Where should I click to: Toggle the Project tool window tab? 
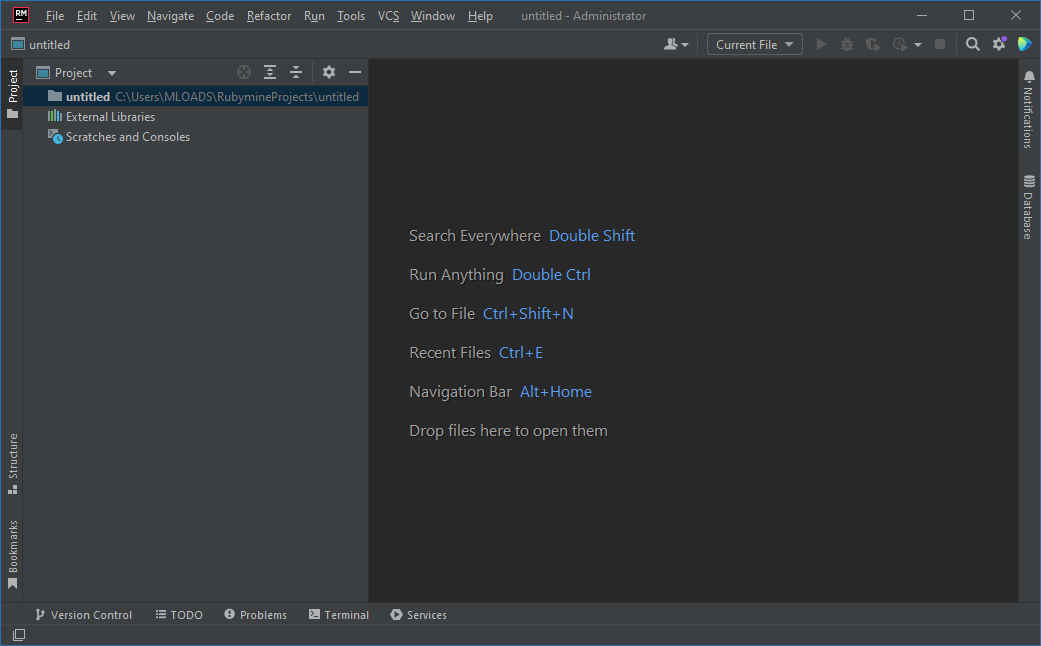12,94
